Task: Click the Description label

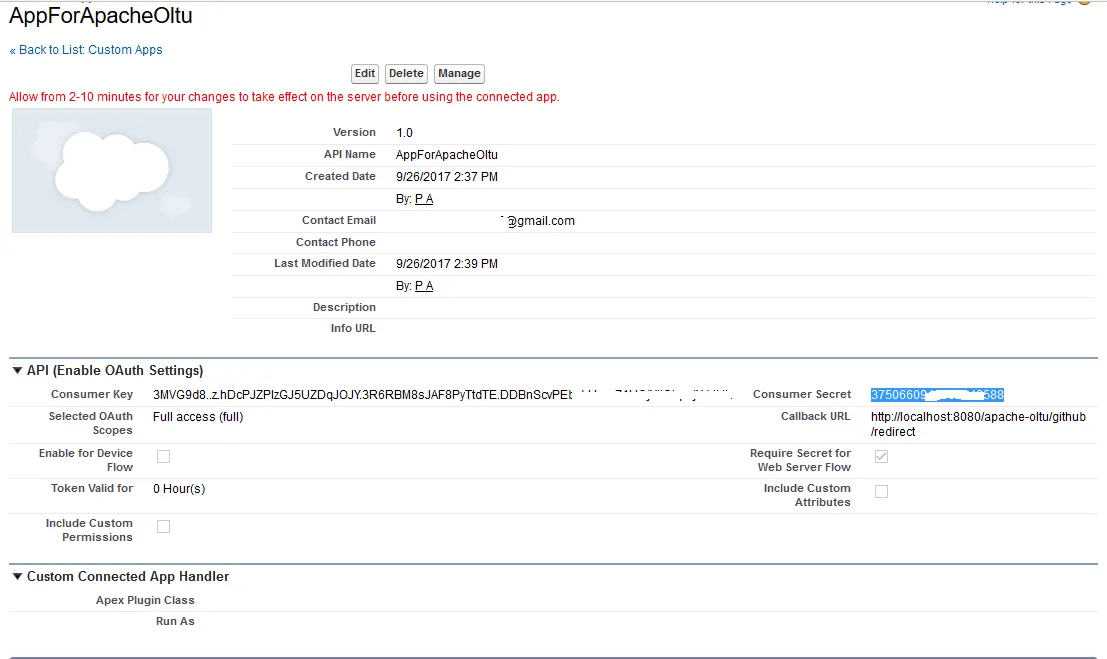Action: [344, 307]
